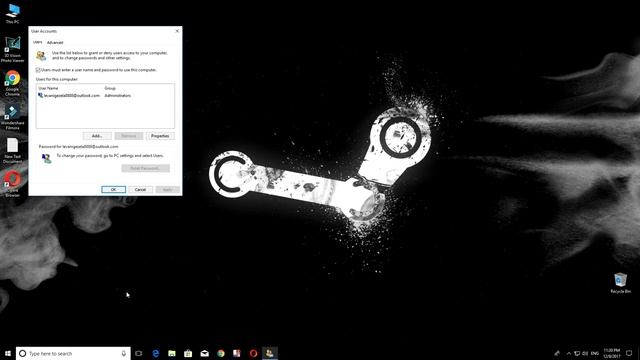640x360 pixels.
Task: Switch input language via ENG indicator
Action: [595, 353]
